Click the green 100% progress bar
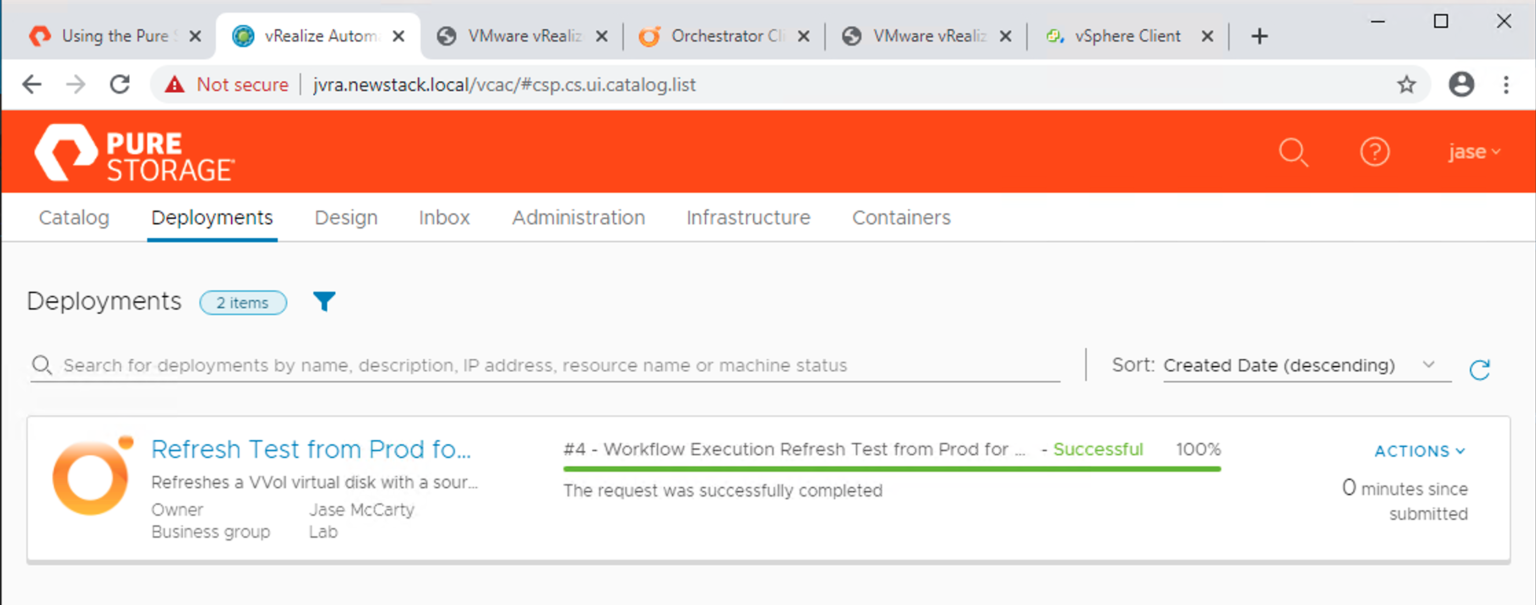This screenshot has height=605, width=1536. tap(891, 468)
